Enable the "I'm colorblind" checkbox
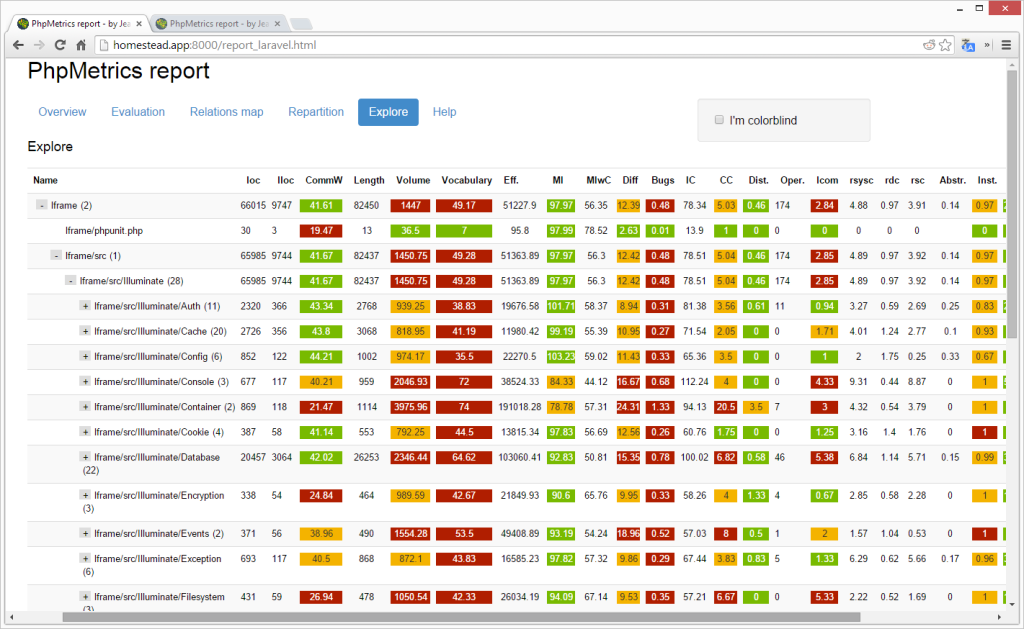The image size is (1024, 629). click(719, 121)
